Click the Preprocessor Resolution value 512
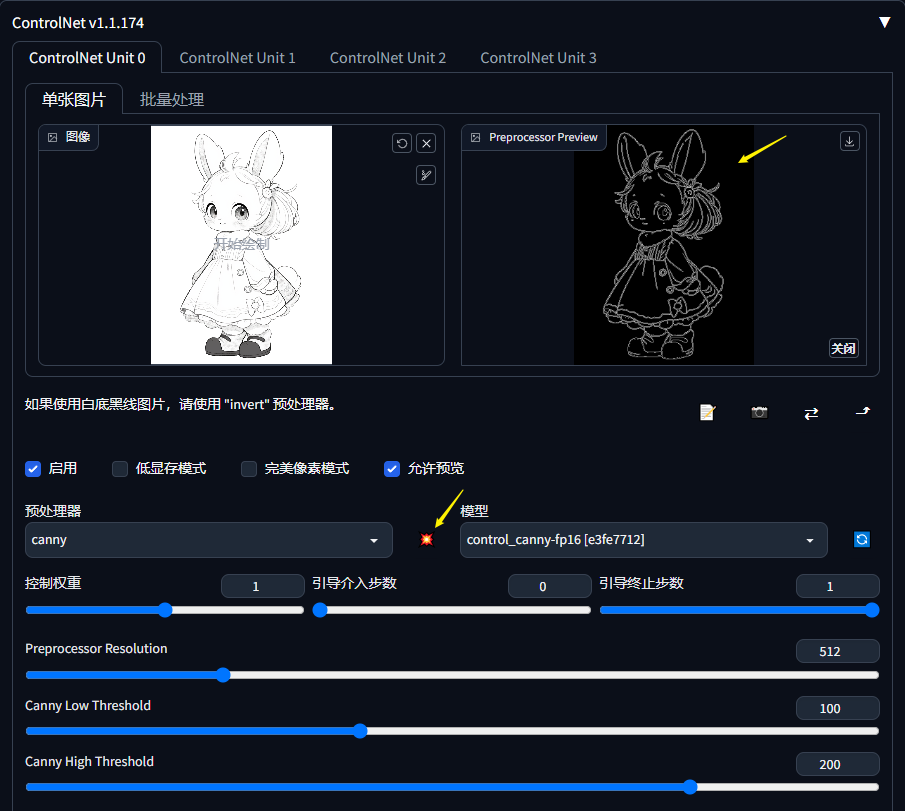905x811 pixels. click(x=837, y=651)
